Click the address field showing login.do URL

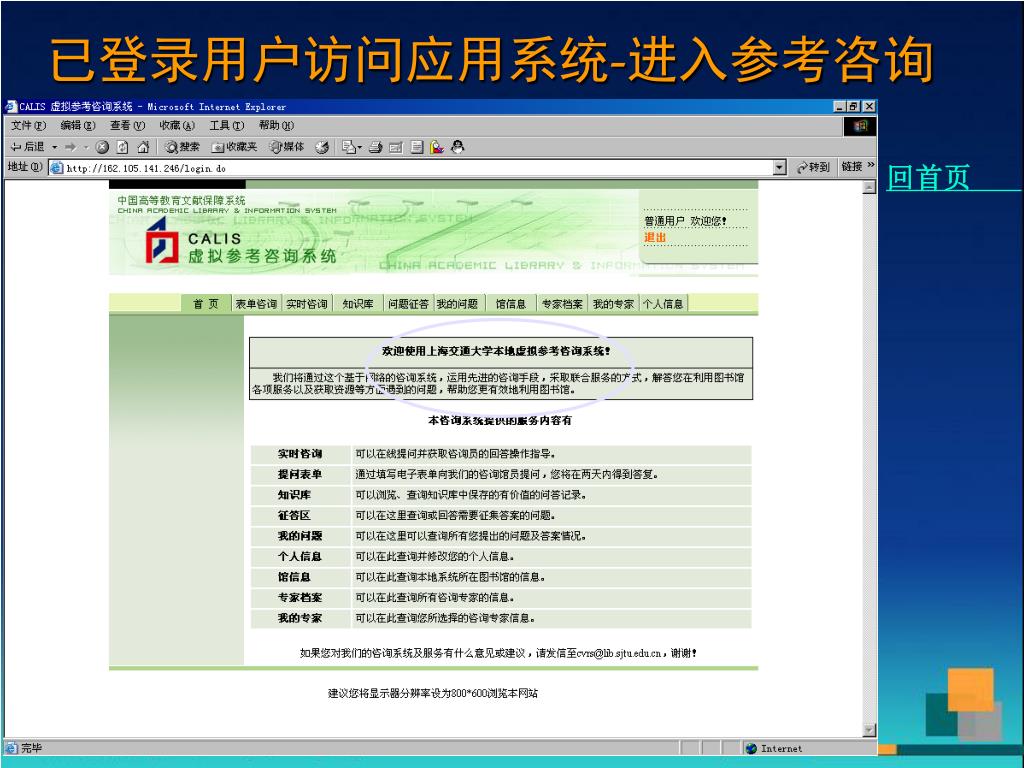point(419,168)
